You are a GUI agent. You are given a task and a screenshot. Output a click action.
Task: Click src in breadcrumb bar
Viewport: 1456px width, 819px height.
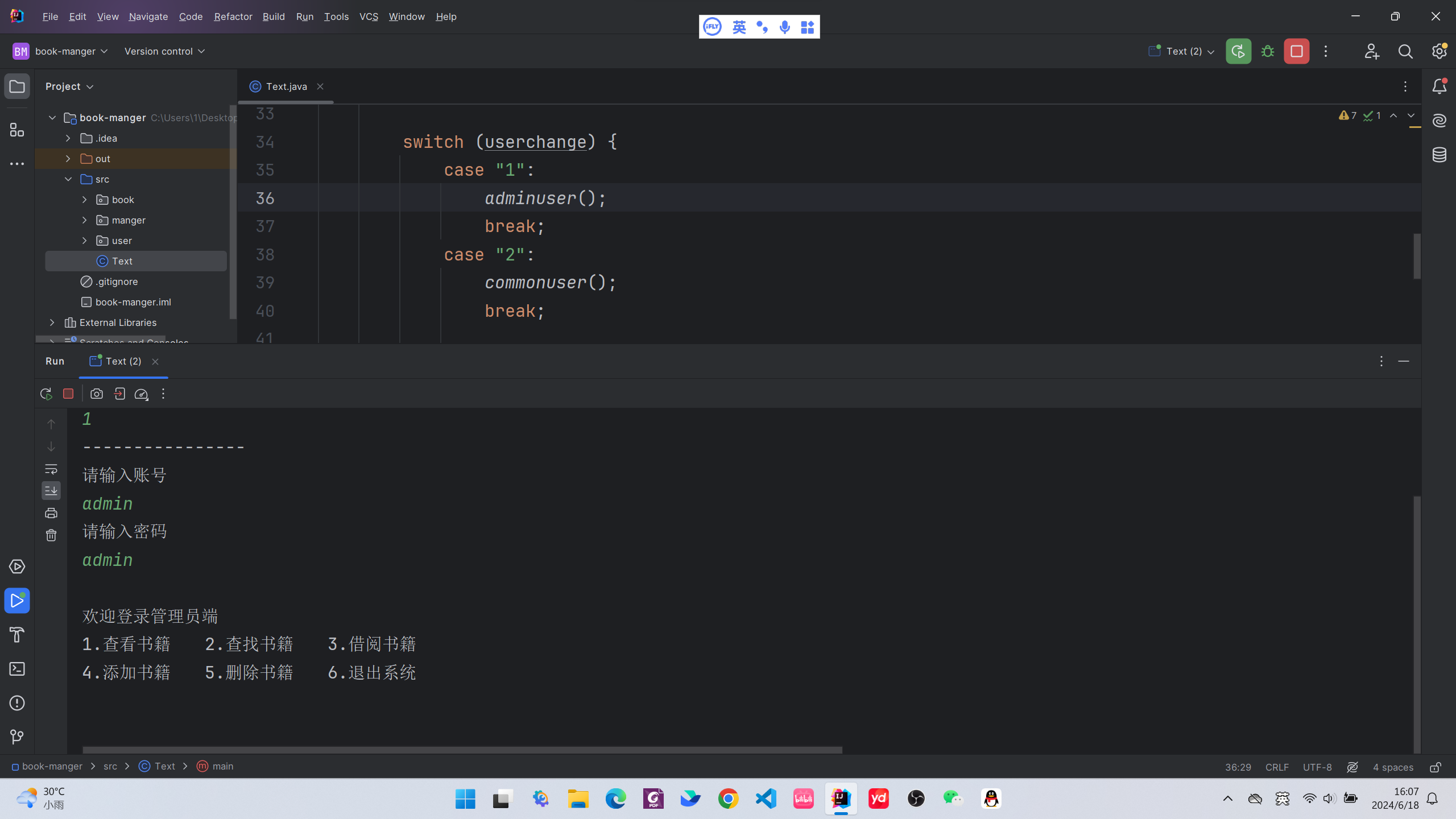(110, 766)
